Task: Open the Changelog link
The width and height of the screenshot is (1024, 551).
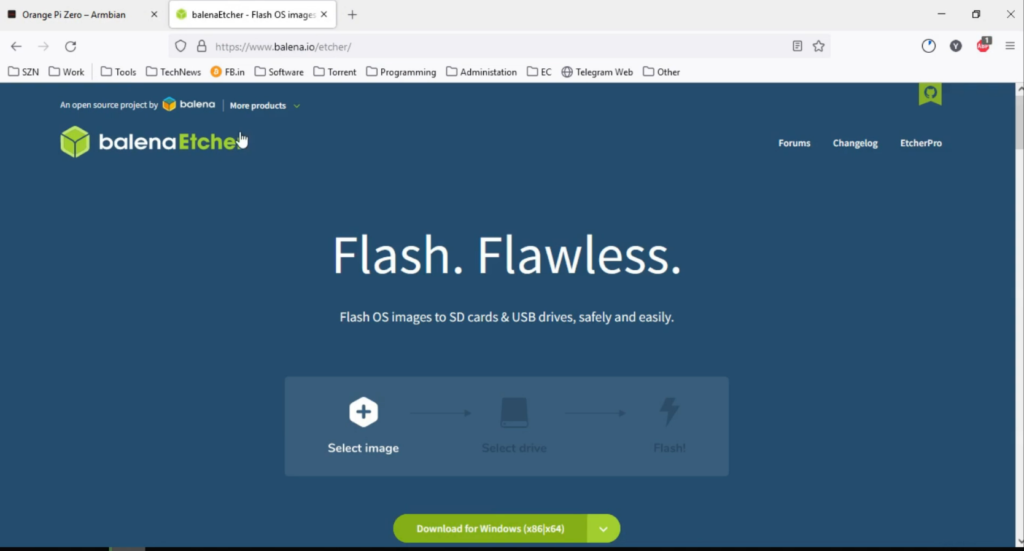Action: [x=855, y=143]
